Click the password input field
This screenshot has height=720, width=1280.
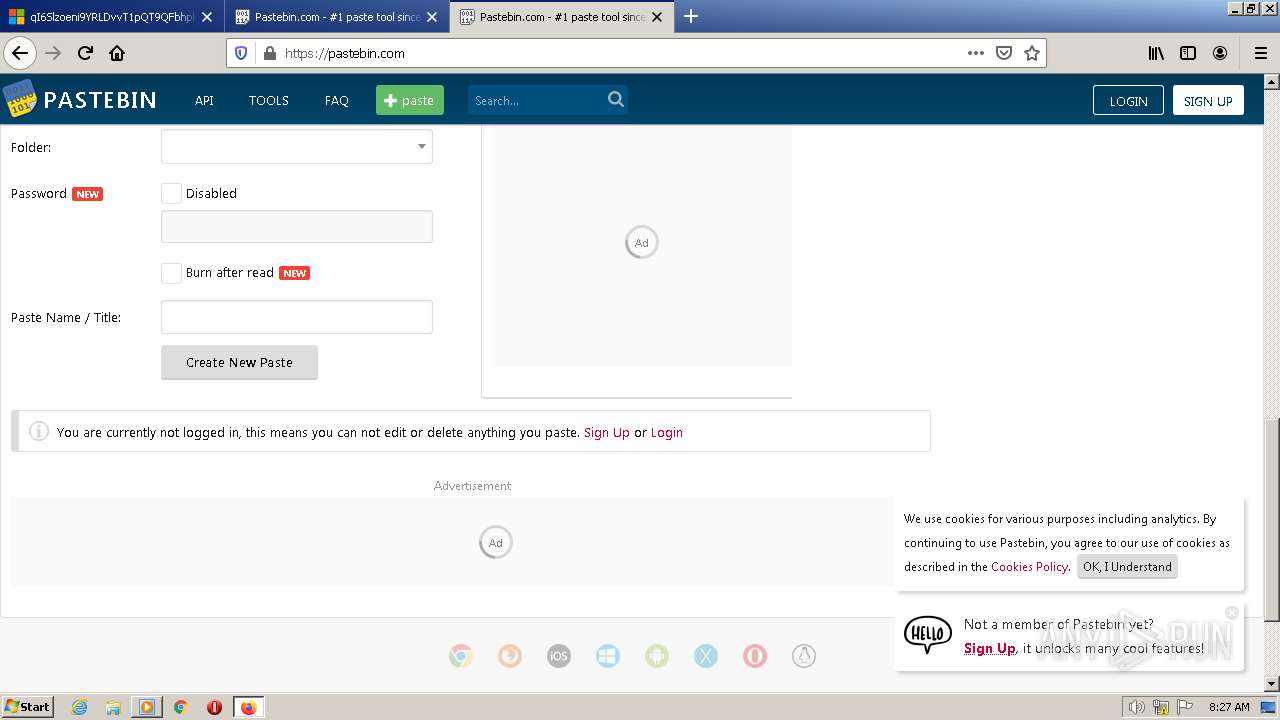(297, 226)
